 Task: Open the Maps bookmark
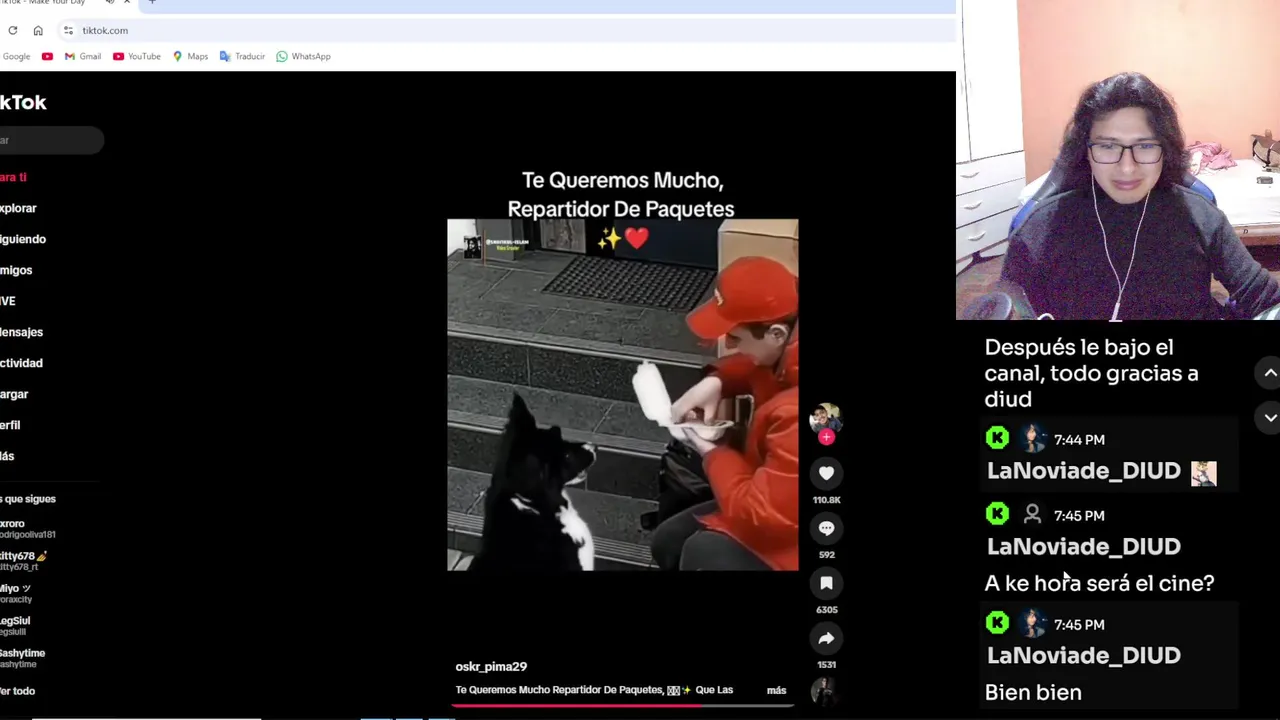(x=190, y=56)
